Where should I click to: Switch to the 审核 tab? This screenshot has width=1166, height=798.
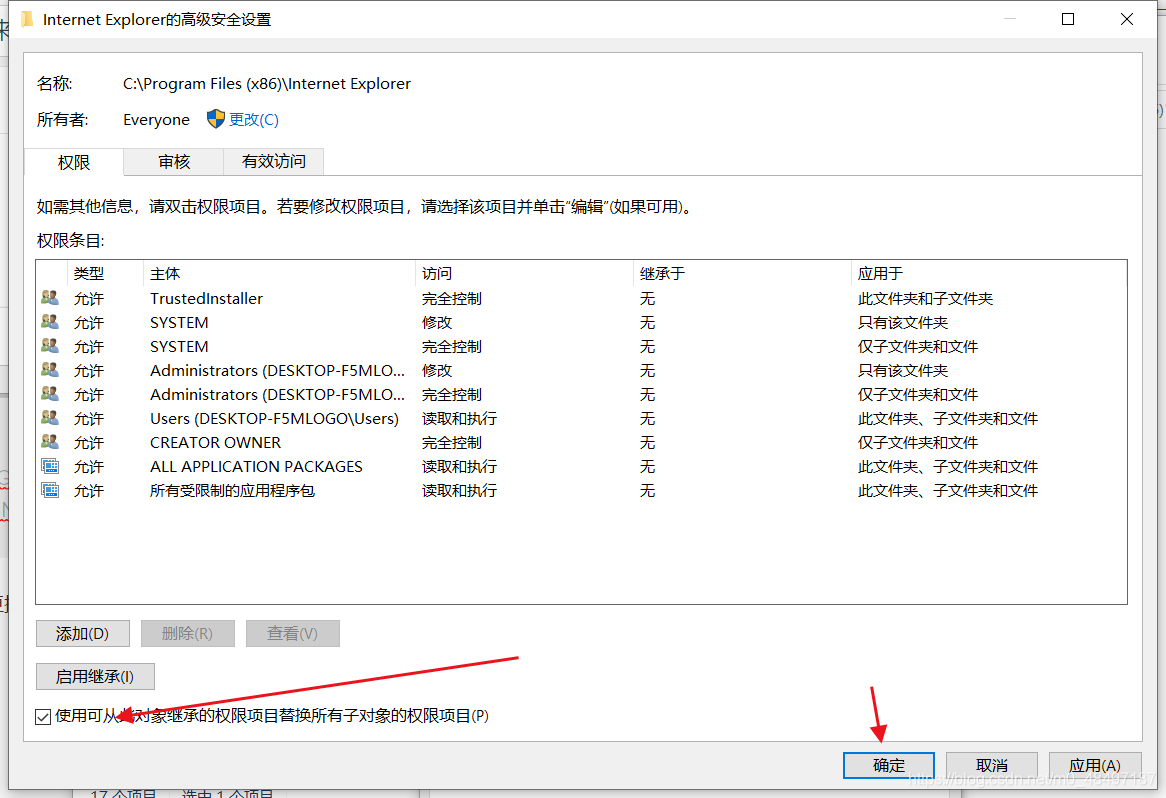click(174, 161)
